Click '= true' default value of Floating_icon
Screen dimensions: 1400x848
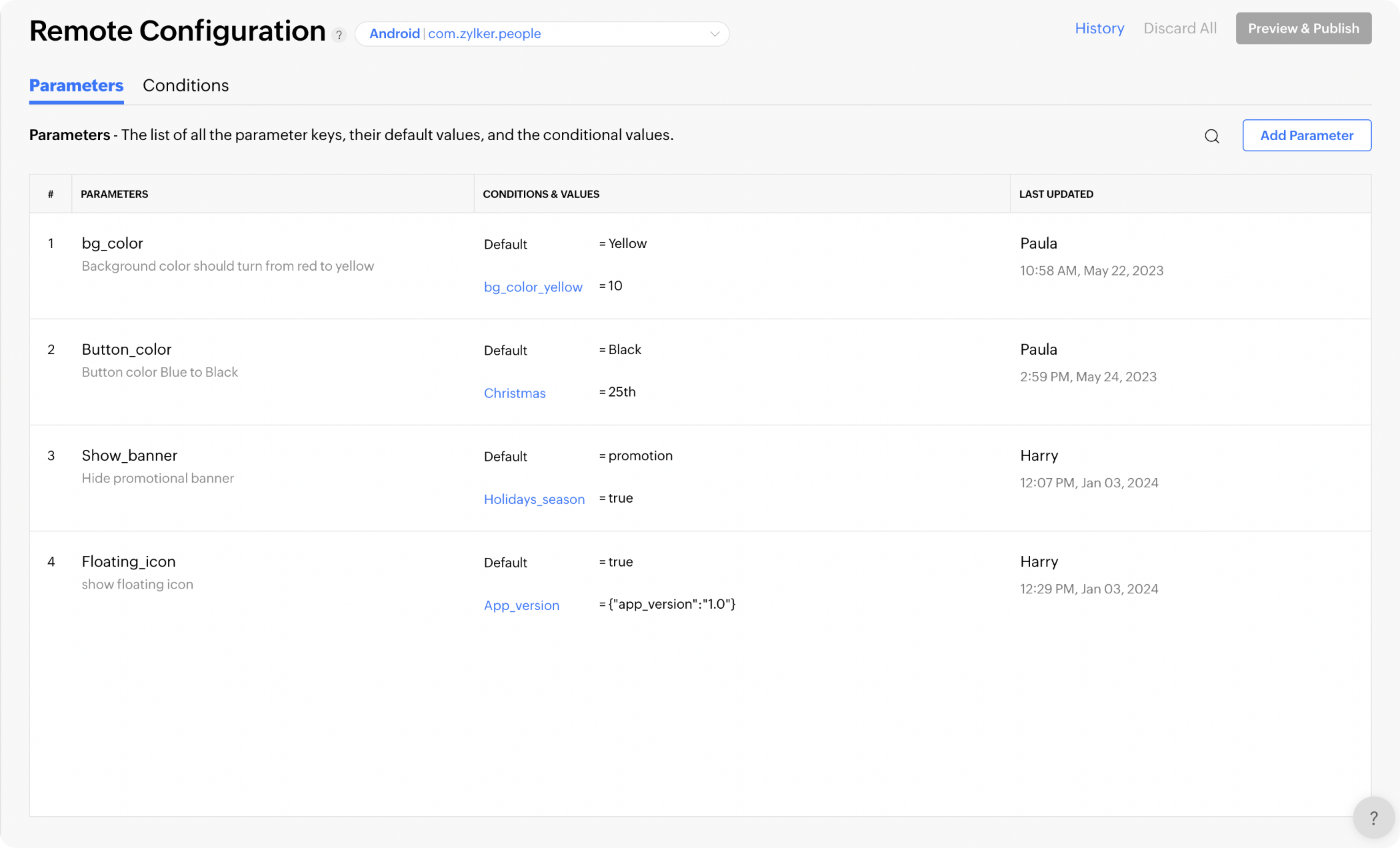coord(616,561)
